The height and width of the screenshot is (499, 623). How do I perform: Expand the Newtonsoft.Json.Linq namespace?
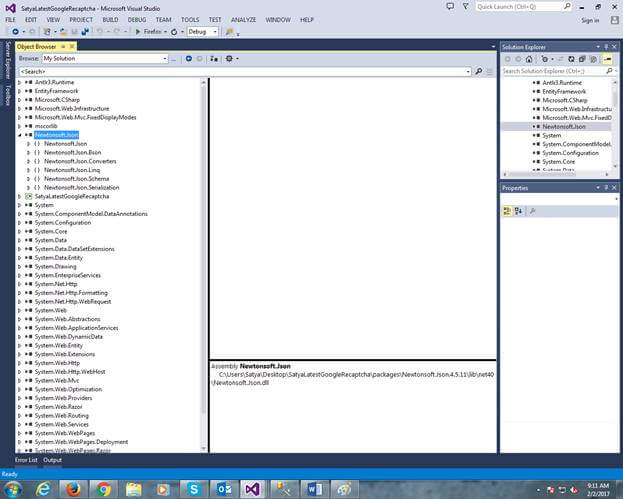[28, 170]
